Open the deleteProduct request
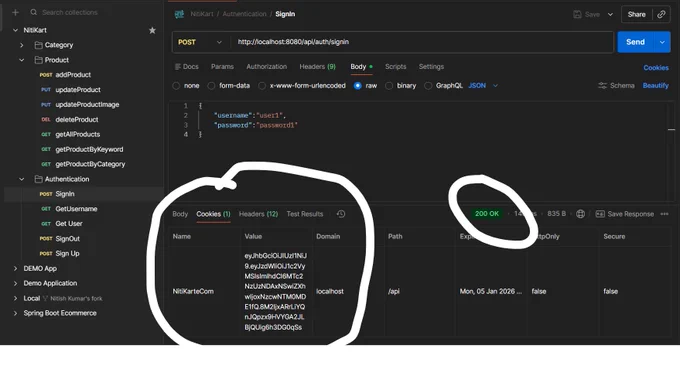Screen dimensions: 680x369 [x=69, y=119]
